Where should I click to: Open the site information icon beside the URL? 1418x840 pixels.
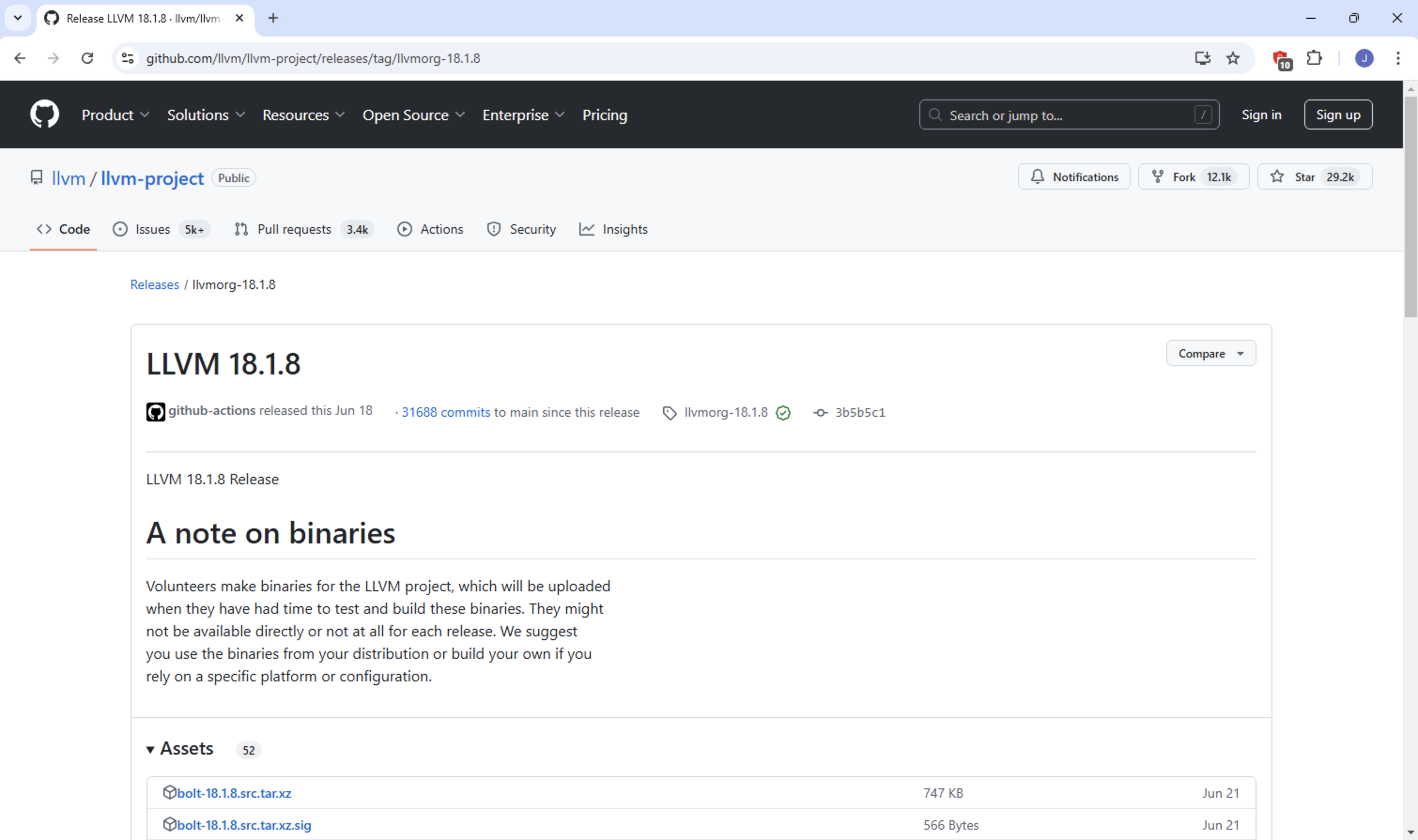coord(128,58)
